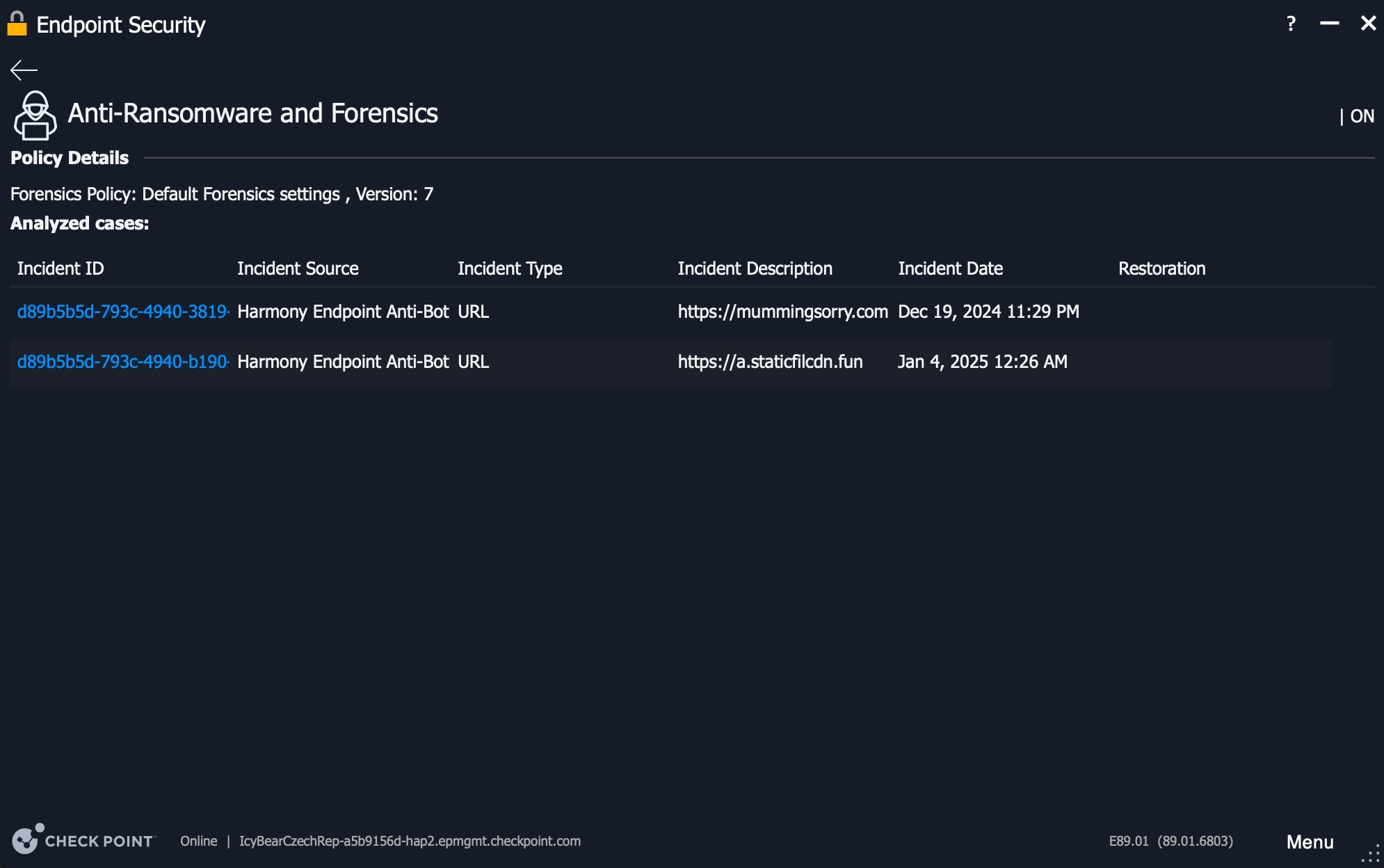Select the https://a.staticfilcdn.fun description cell
The width and height of the screenshot is (1384, 868).
click(770, 362)
